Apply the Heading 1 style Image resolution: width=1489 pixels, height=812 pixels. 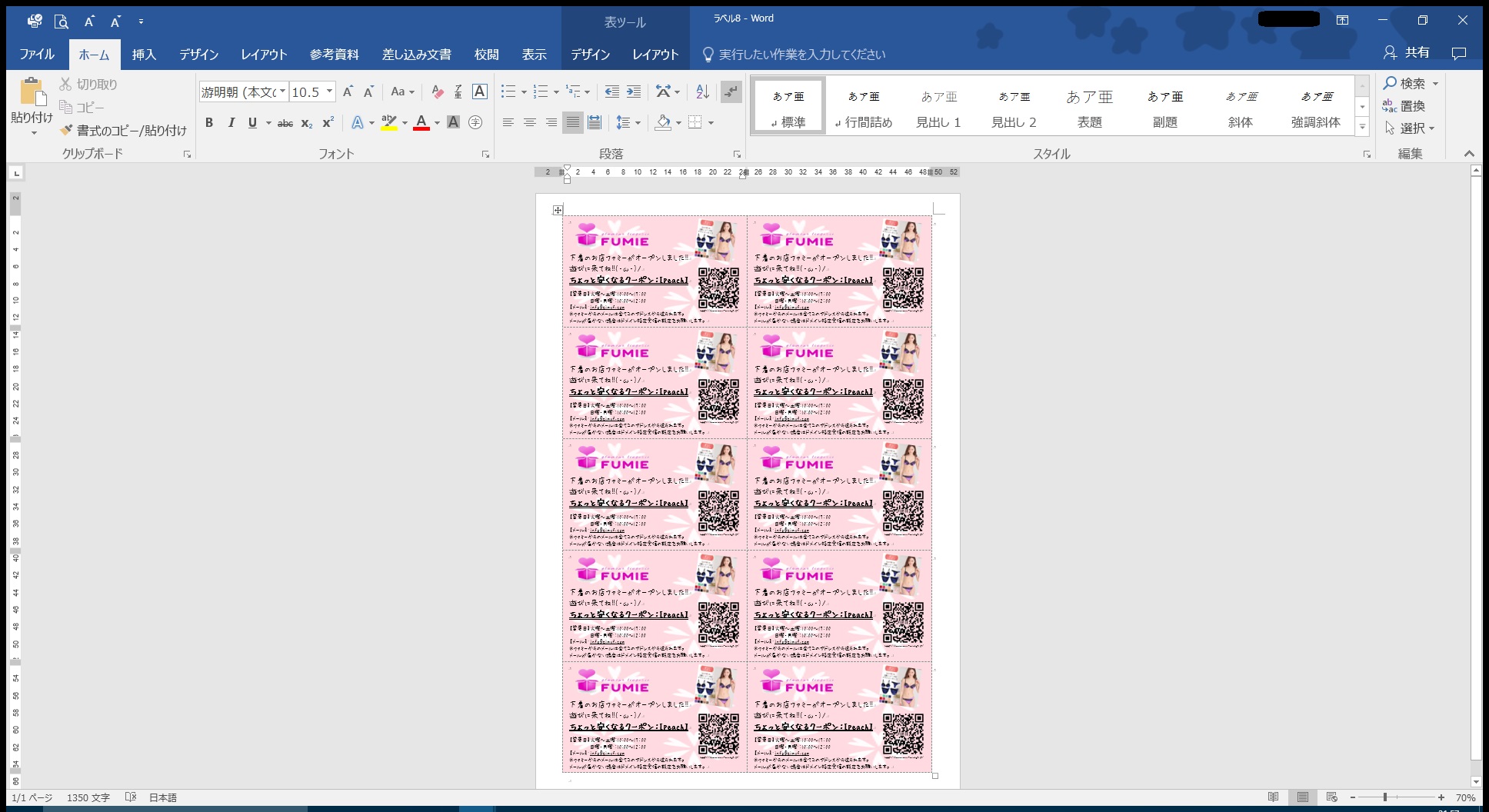coord(938,107)
